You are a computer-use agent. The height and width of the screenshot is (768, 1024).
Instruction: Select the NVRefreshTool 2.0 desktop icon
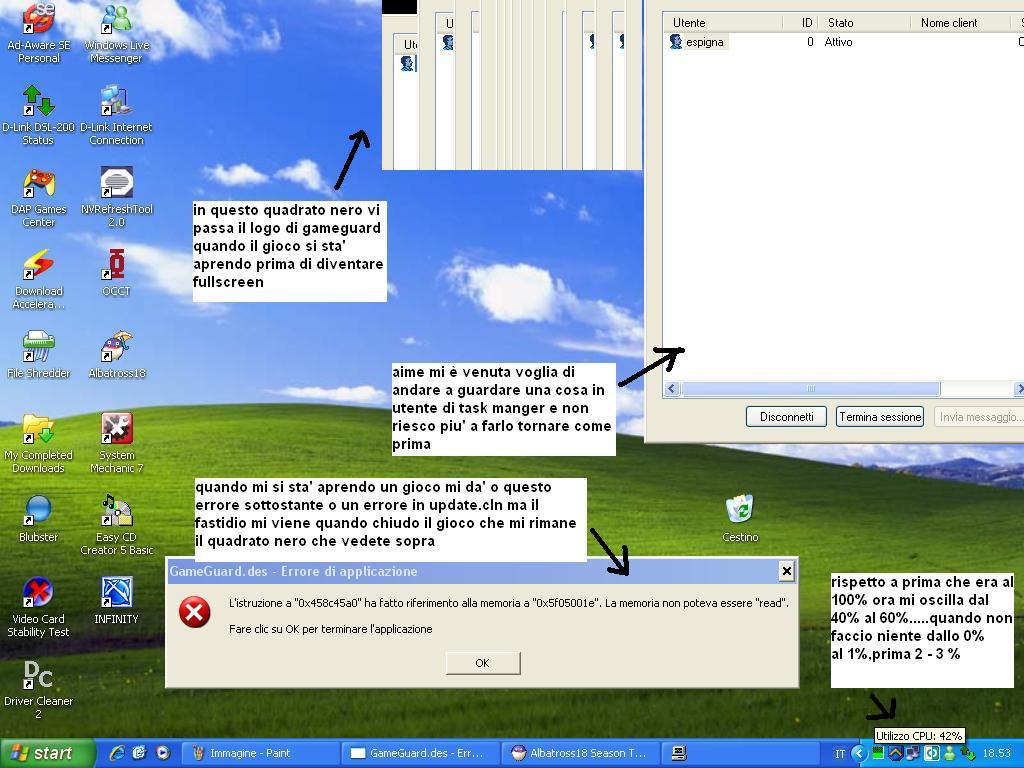coord(116,197)
